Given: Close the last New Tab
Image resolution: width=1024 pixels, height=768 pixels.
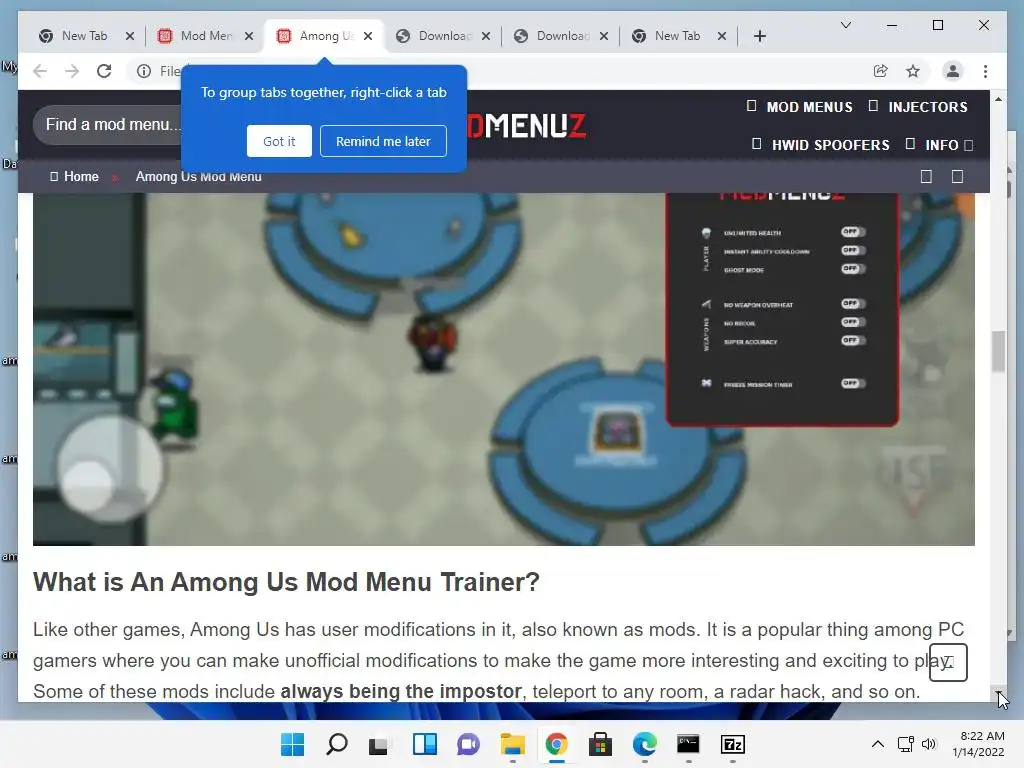Looking at the screenshot, I should click(x=722, y=36).
